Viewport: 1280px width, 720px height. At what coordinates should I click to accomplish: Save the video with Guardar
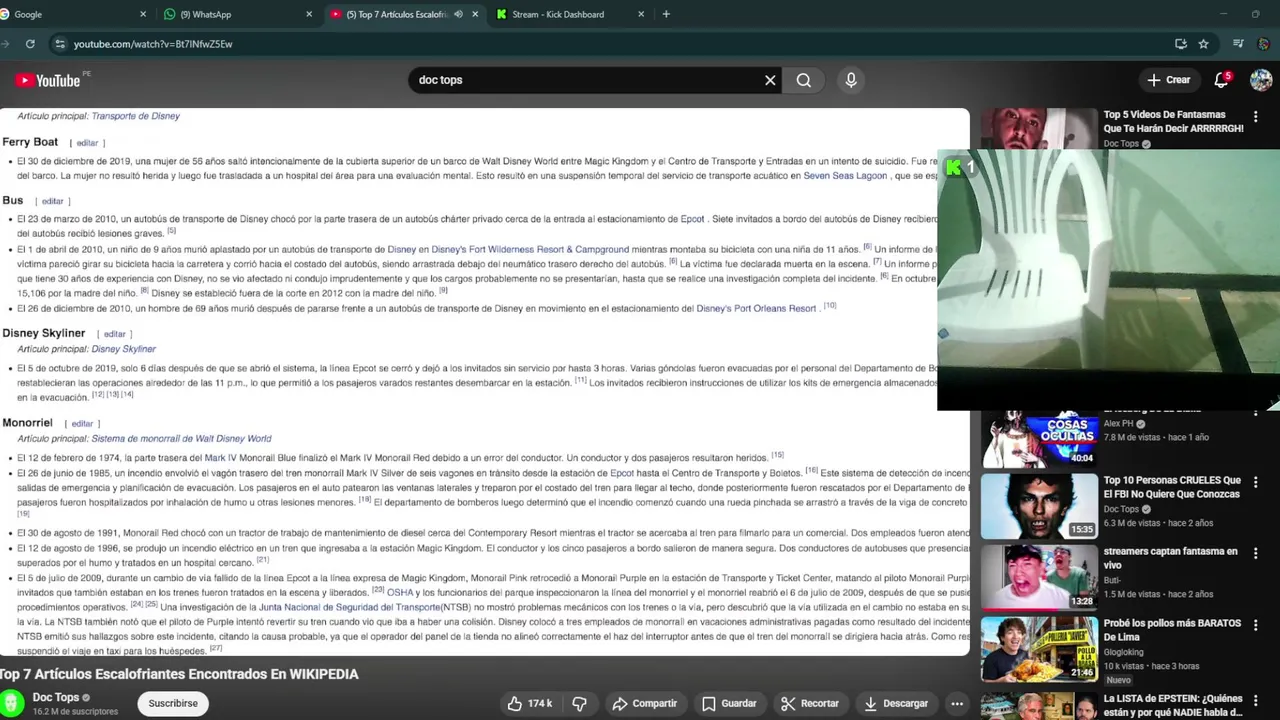pos(729,703)
